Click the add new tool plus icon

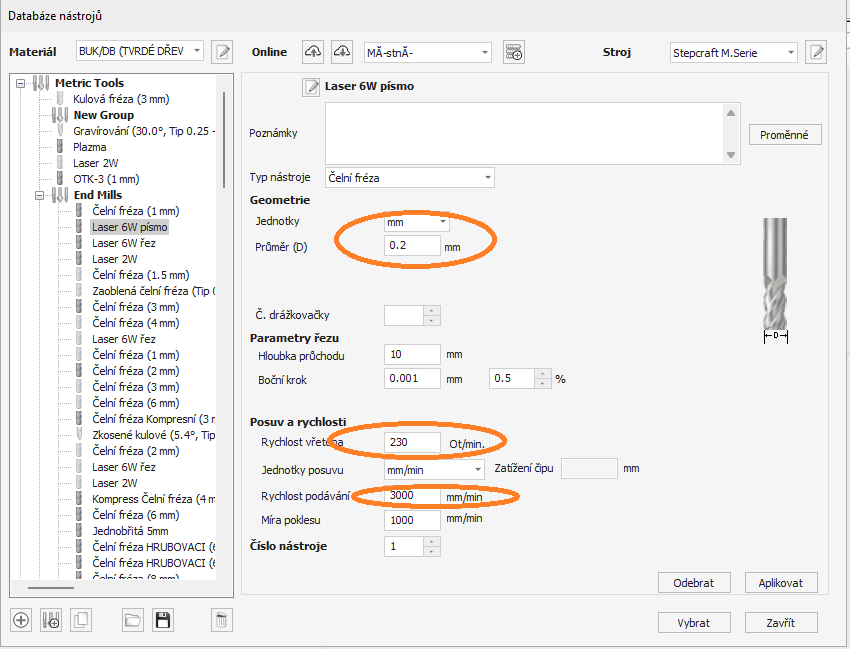[x=21, y=620]
